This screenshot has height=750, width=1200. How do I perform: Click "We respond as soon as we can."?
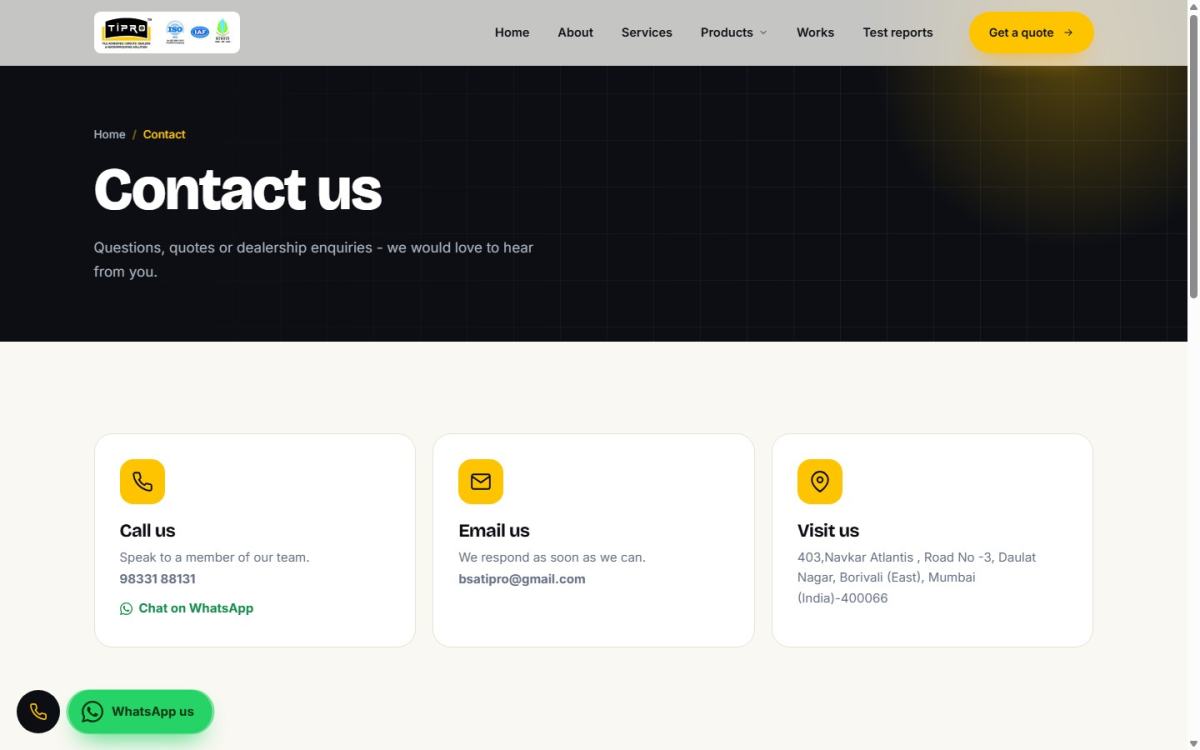click(552, 557)
